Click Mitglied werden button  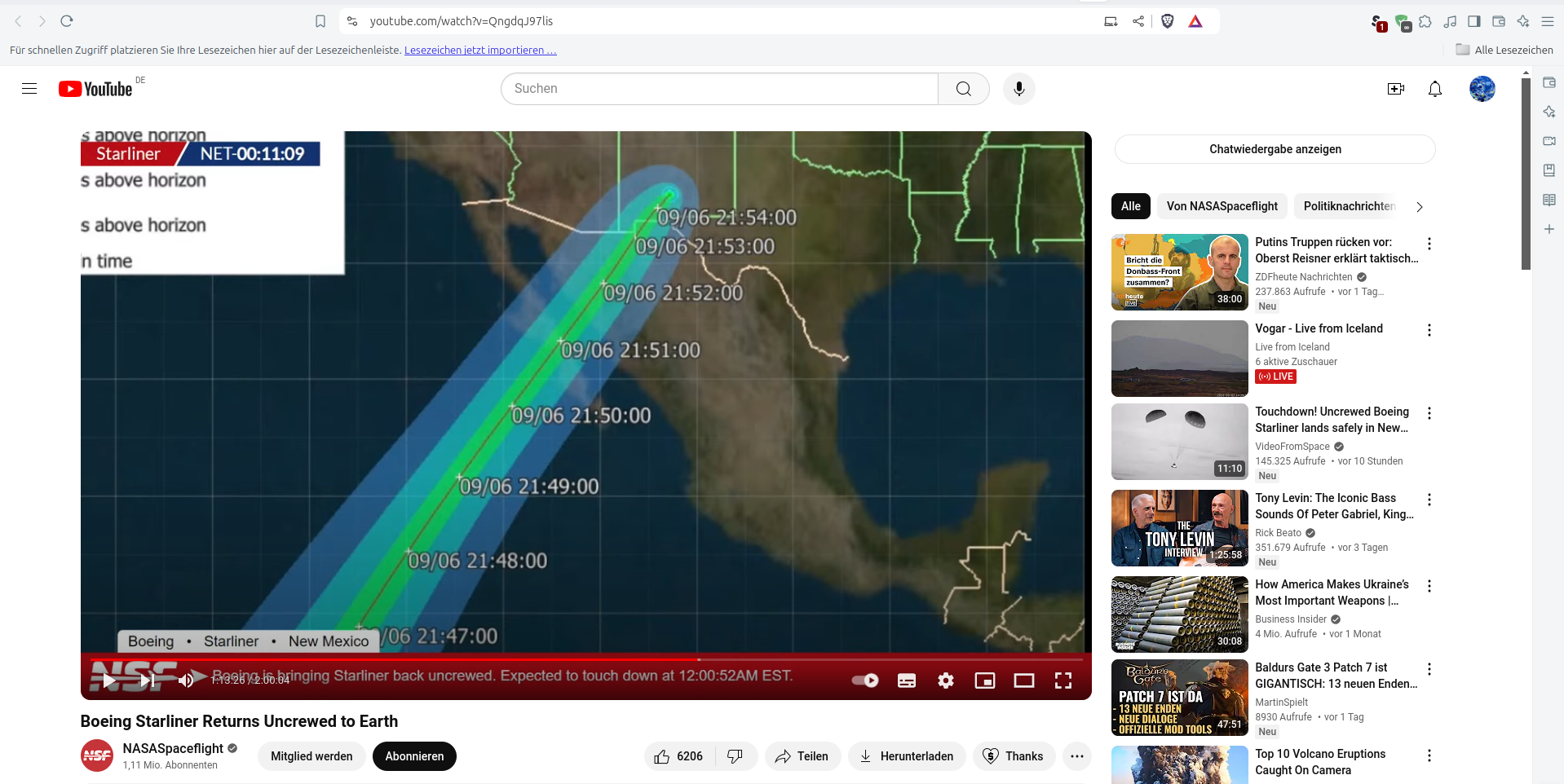pos(311,756)
